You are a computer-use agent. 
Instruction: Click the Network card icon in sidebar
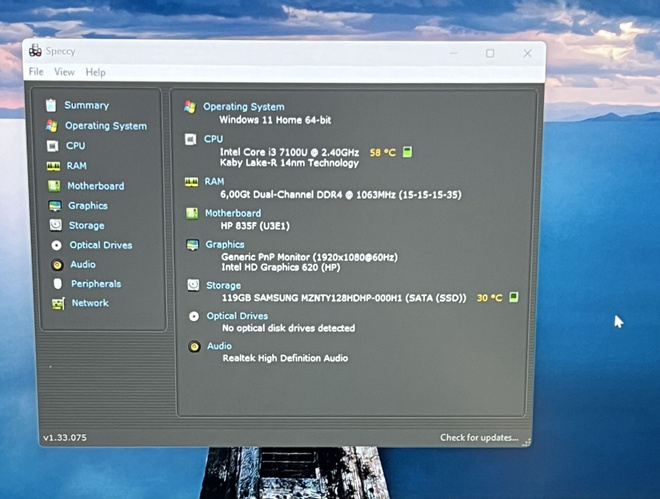click(58, 303)
